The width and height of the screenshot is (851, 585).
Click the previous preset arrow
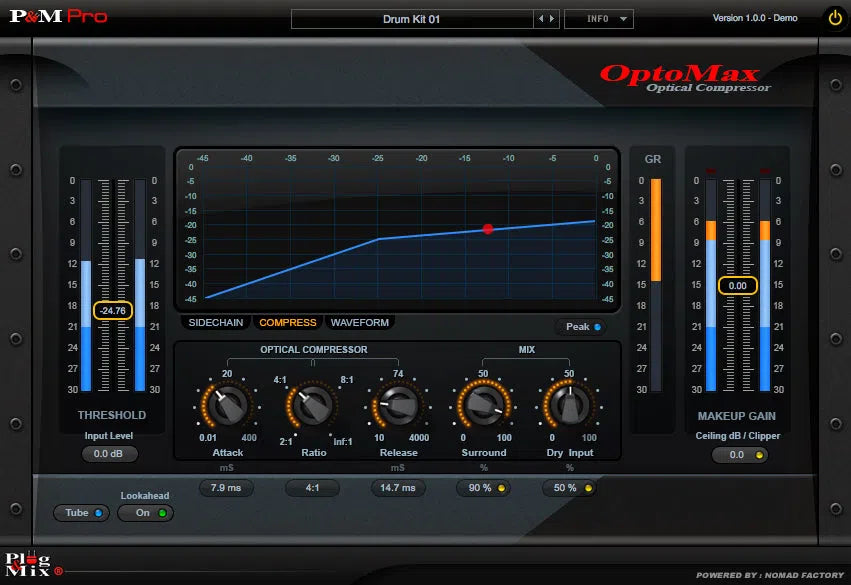[541, 17]
